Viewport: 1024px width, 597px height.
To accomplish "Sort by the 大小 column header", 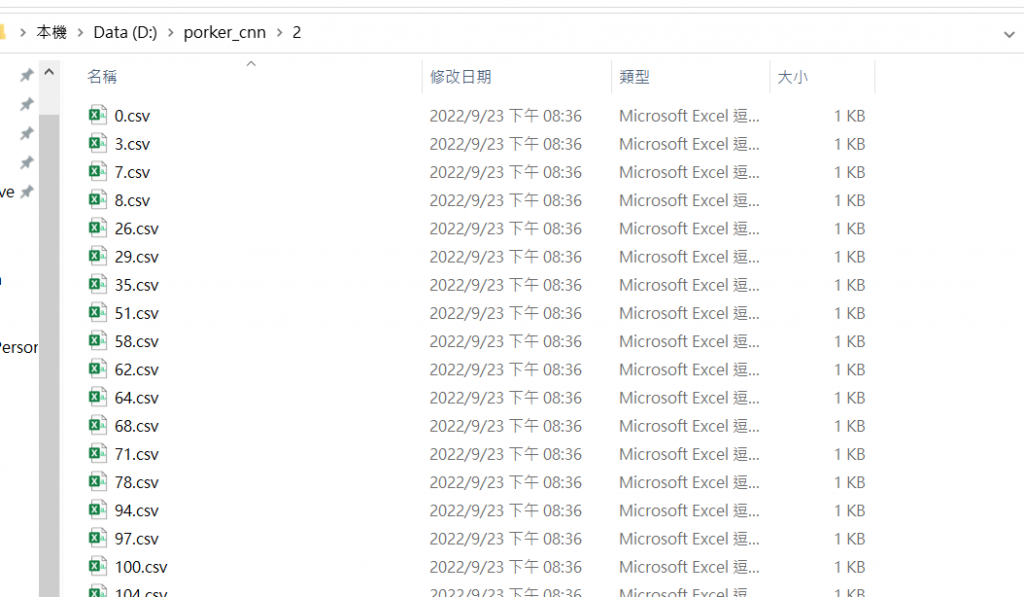I will click(x=793, y=76).
